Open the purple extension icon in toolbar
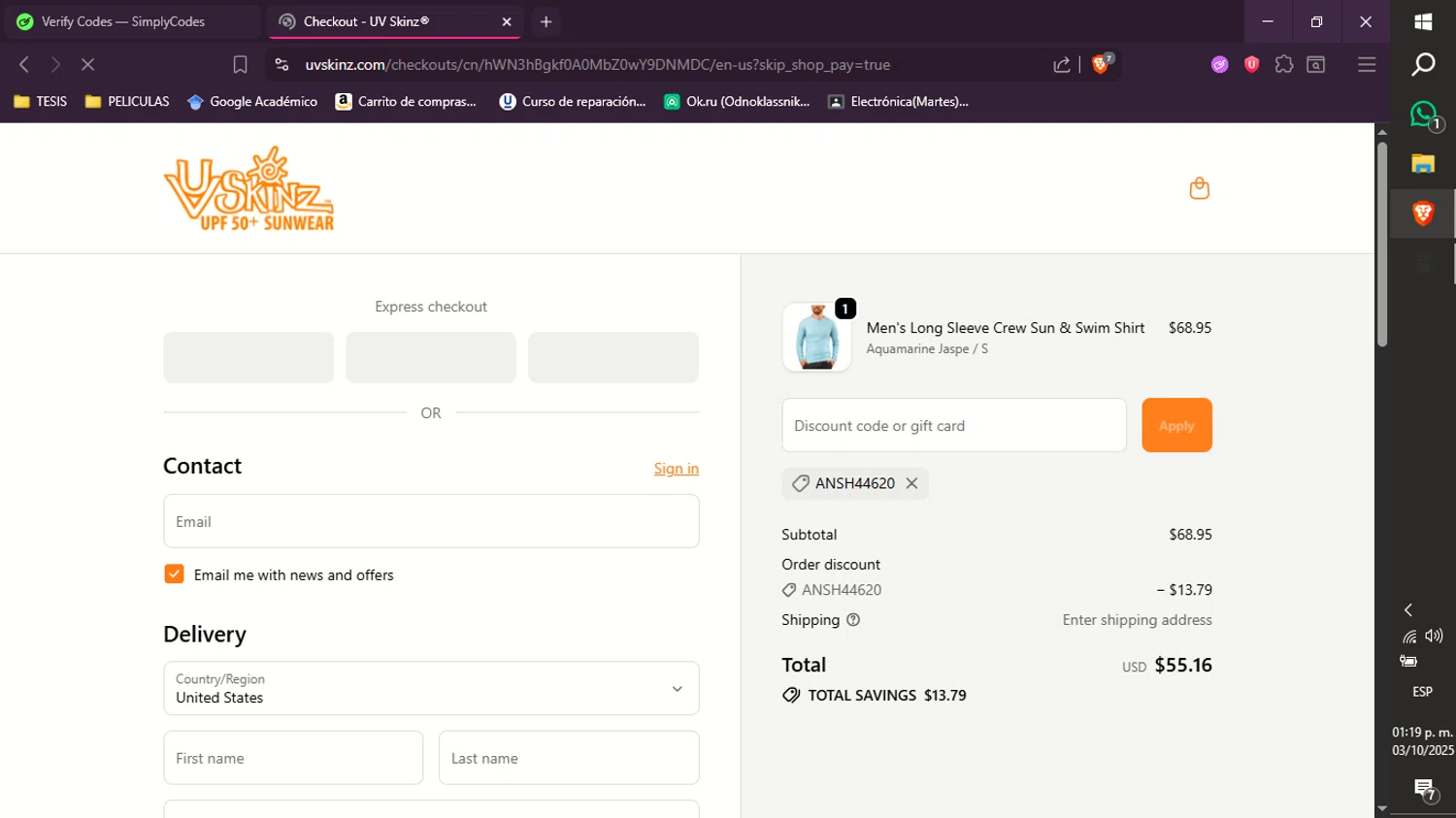The height and width of the screenshot is (818, 1456). pos(1220,65)
